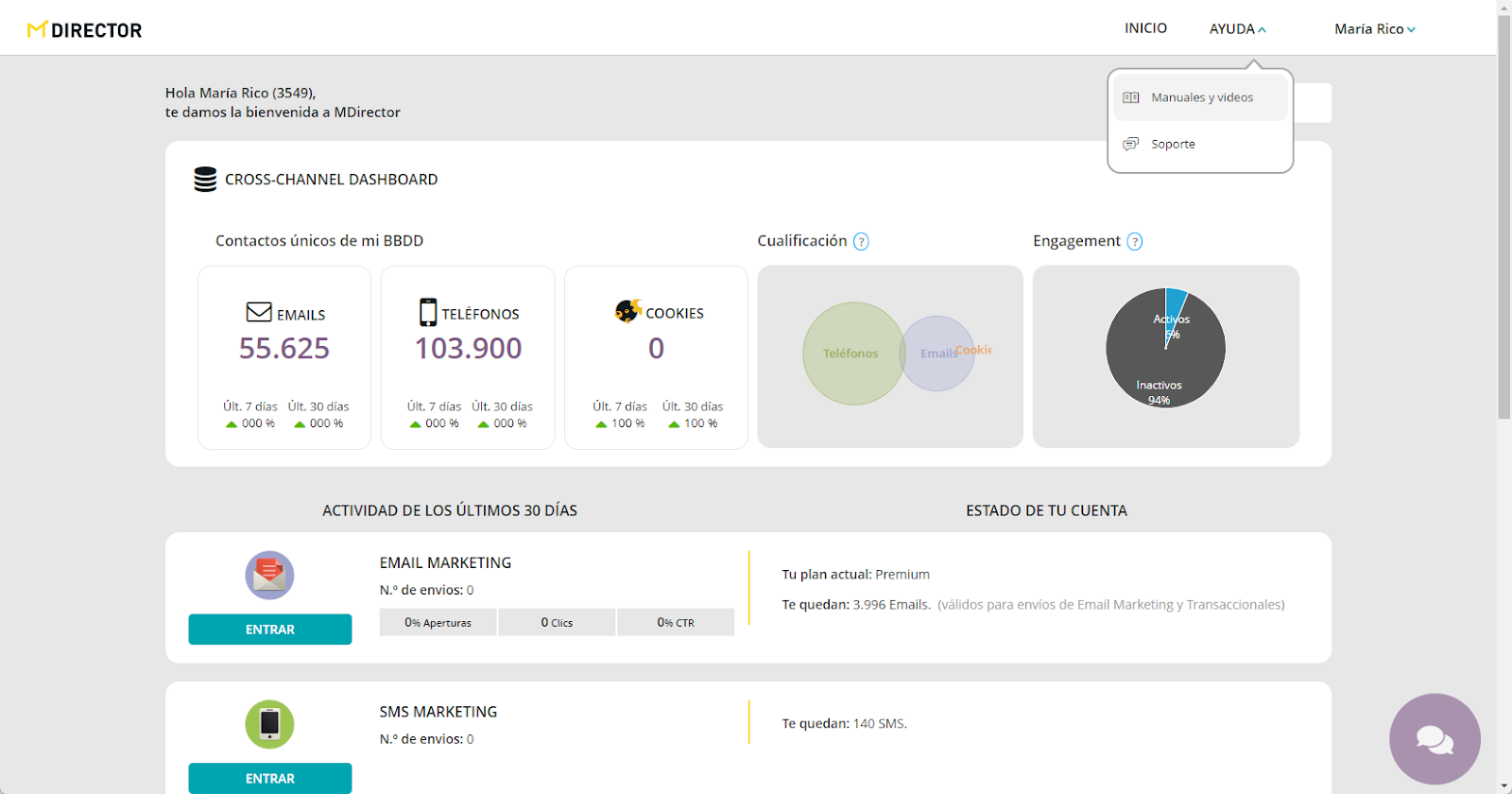Click the Teléfonos phone icon card
Screen dimensions: 1512x794
(428, 312)
